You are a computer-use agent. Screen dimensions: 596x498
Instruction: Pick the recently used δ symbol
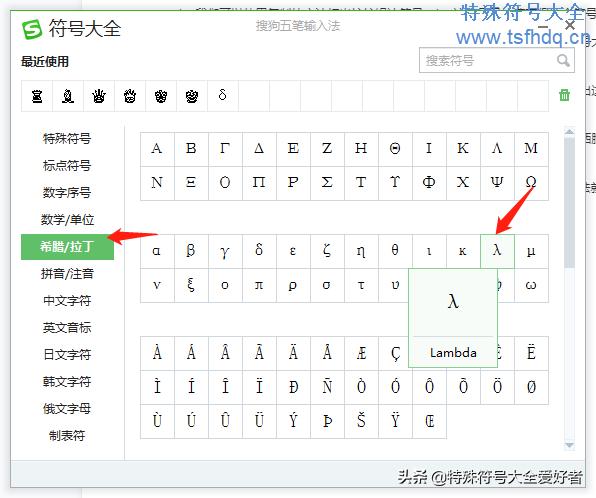(x=223, y=96)
